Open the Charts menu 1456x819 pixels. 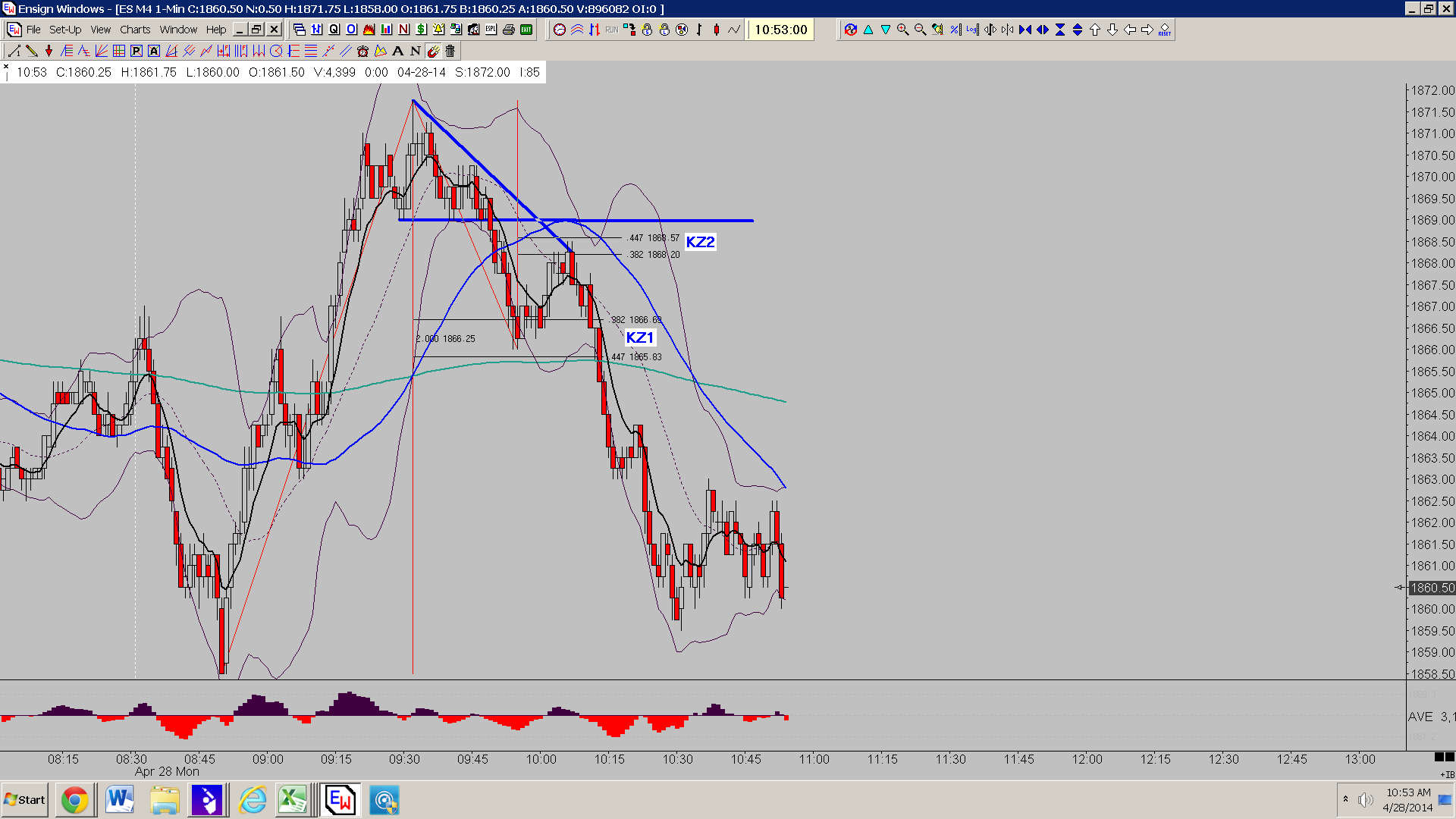(x=135, y=30)
